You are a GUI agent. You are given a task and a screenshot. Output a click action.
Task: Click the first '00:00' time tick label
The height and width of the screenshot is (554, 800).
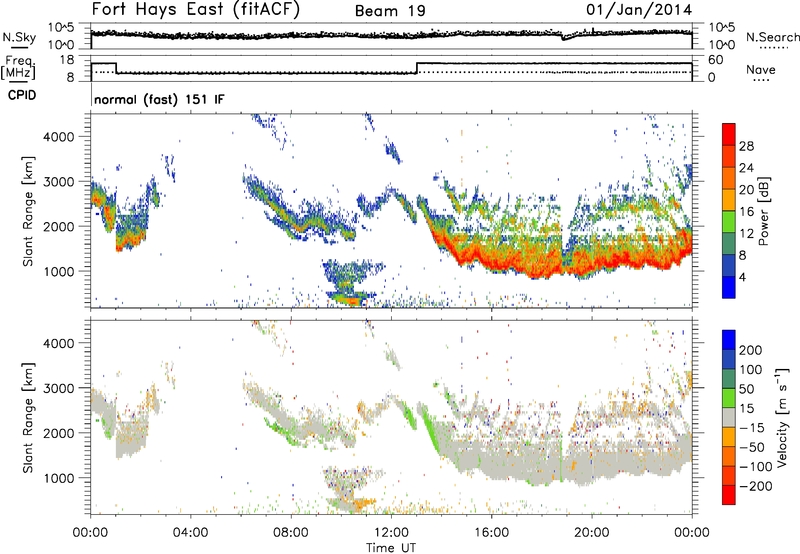pos(90,533)
